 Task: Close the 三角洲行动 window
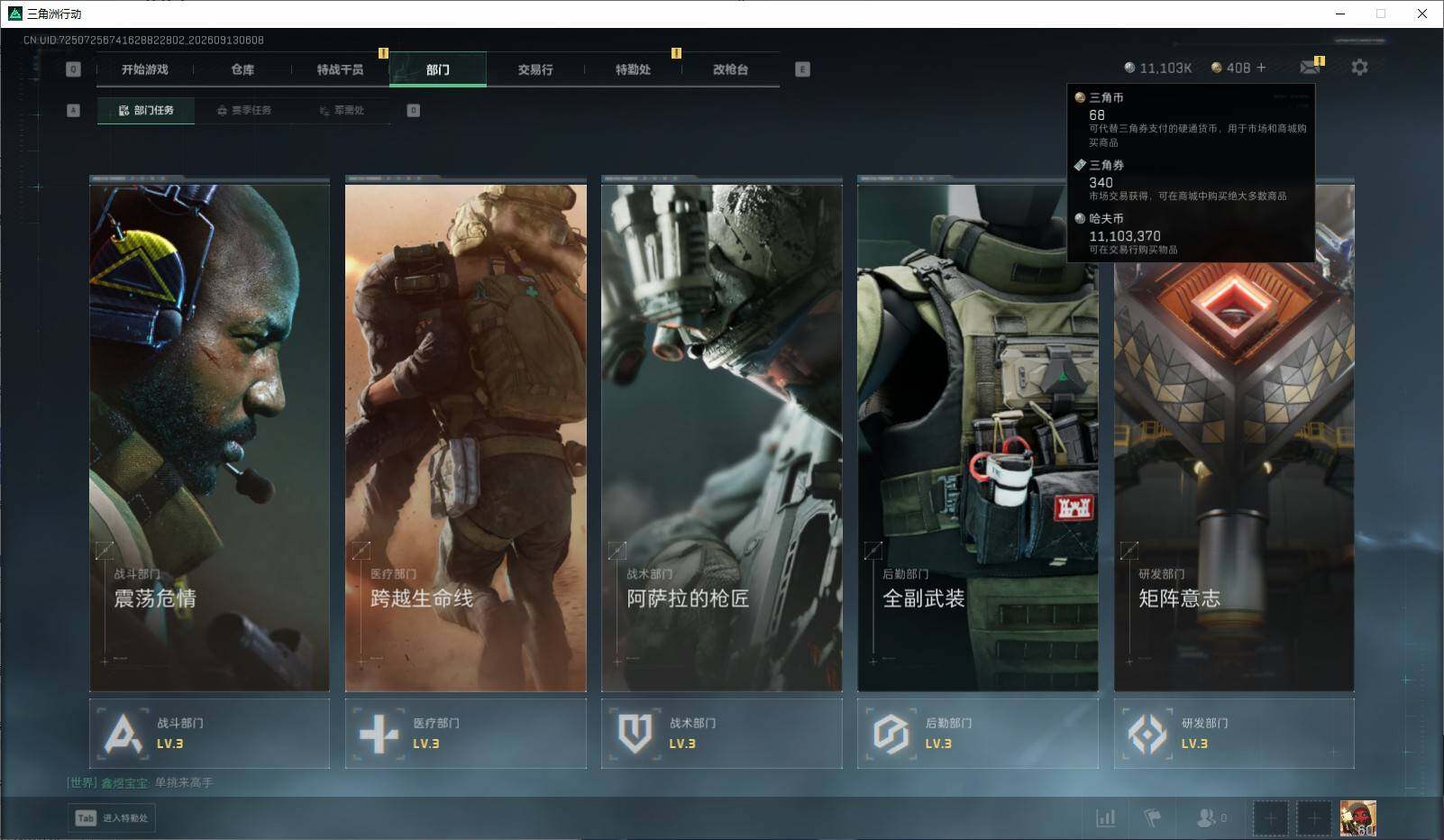[x=1422, y=14]
